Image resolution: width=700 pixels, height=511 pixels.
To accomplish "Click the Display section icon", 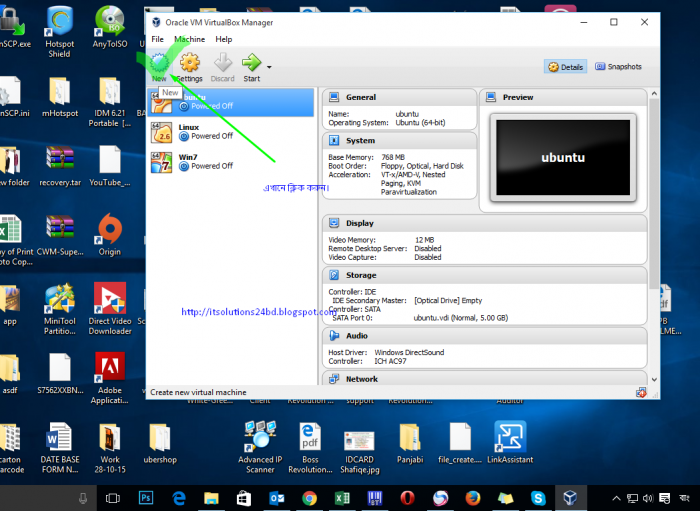I will point(334,223).
